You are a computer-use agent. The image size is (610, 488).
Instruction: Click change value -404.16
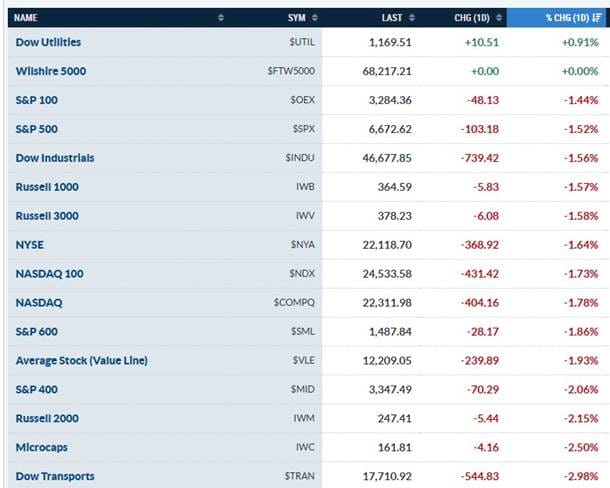tap(480, 303)
